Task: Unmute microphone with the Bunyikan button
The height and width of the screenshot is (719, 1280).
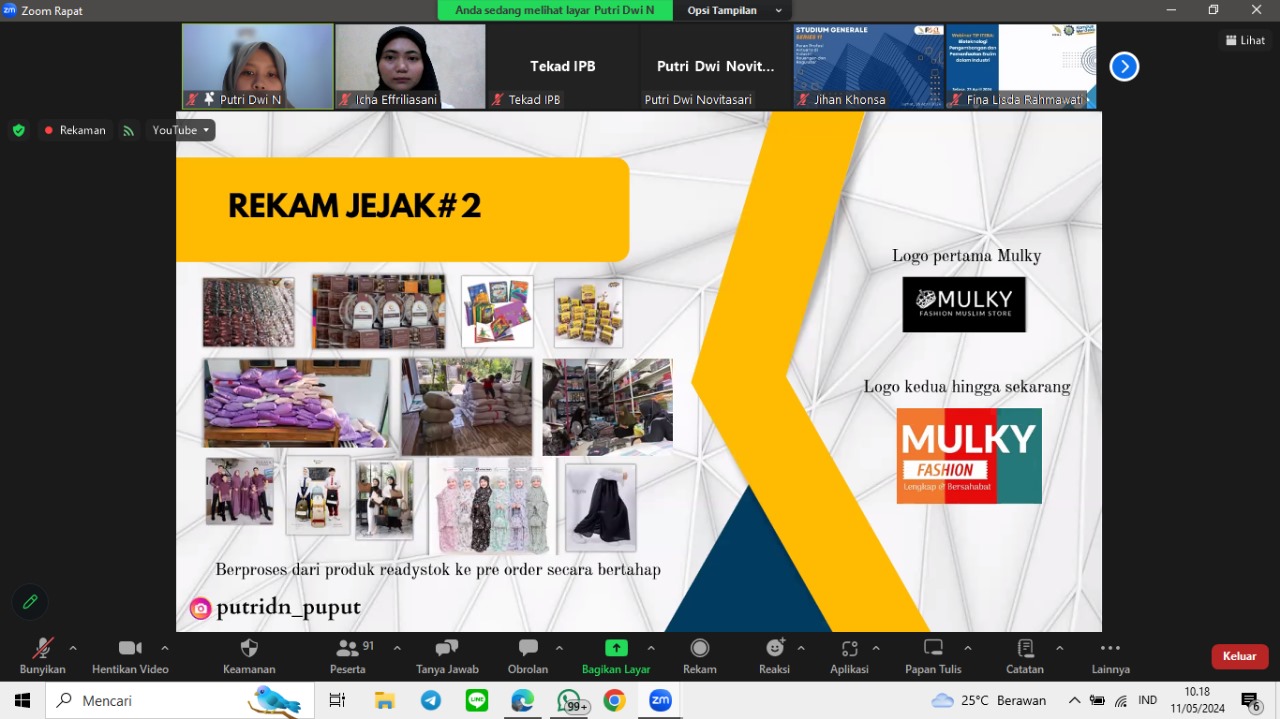Action: pos(42,655)
